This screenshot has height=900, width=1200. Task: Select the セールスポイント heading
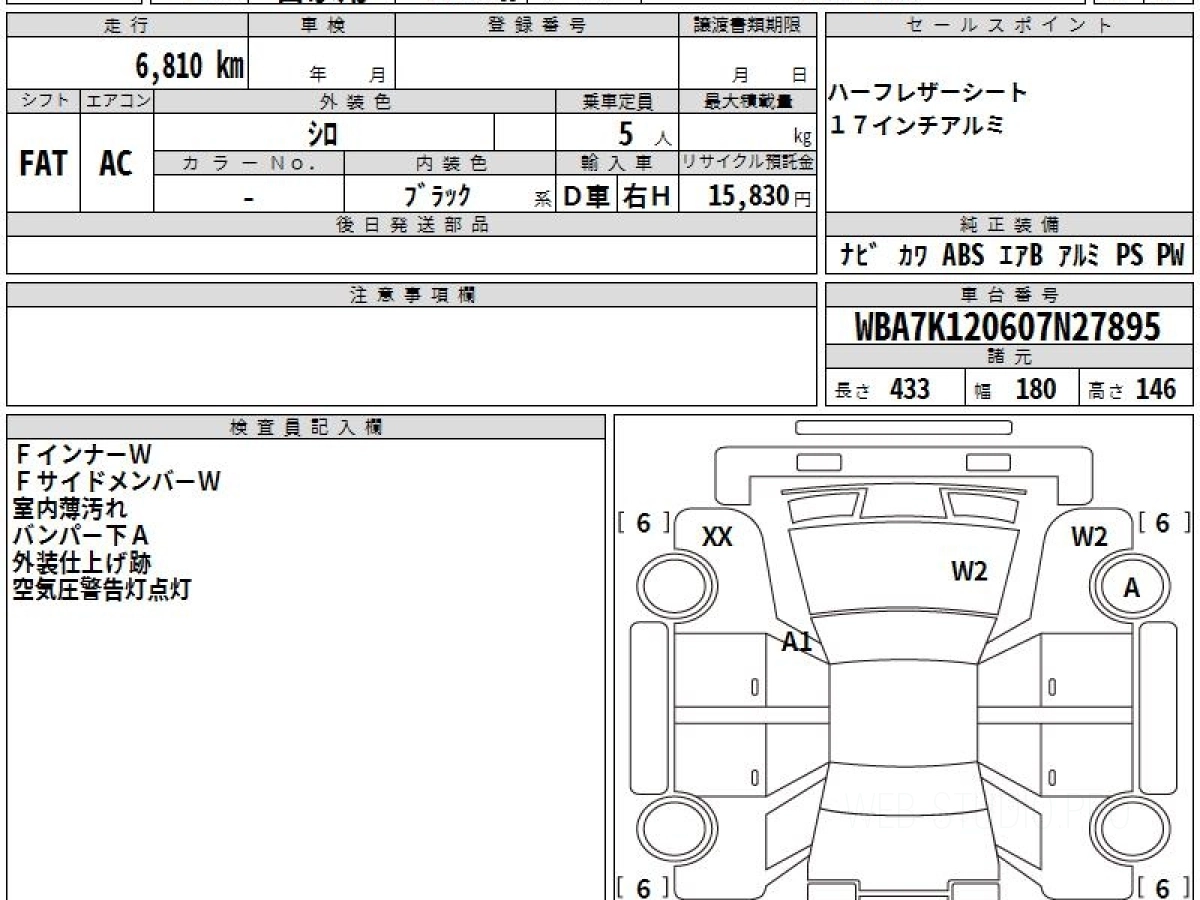point(1009,26)
